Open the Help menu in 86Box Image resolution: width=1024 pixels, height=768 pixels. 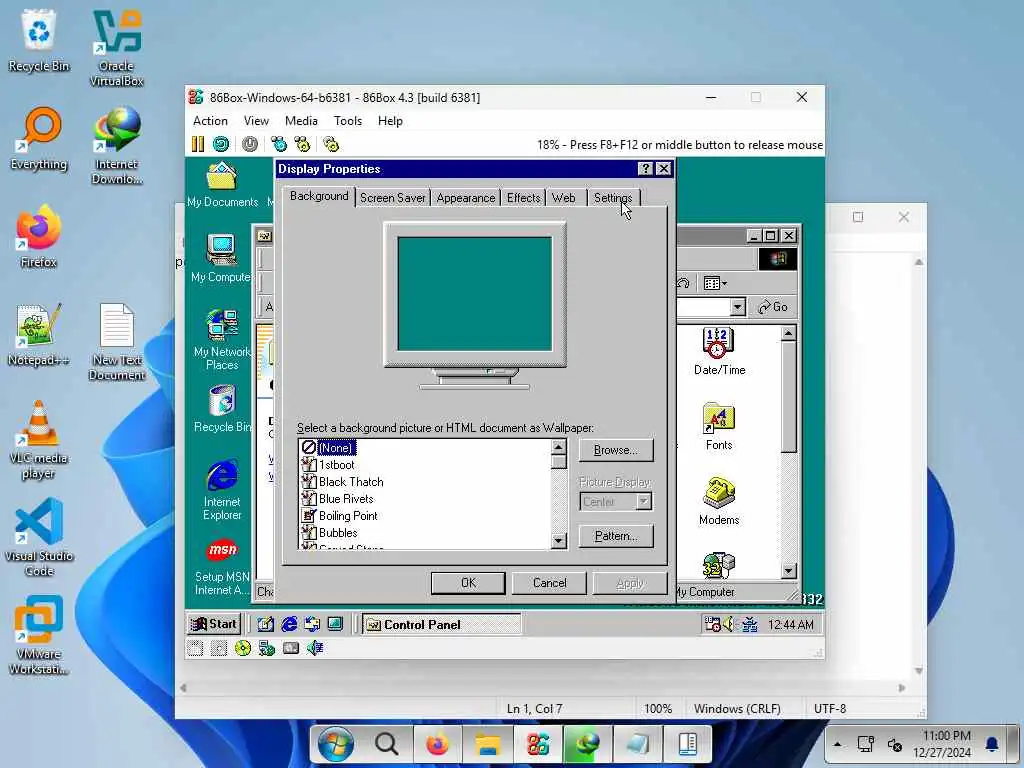tap(390, 121)
